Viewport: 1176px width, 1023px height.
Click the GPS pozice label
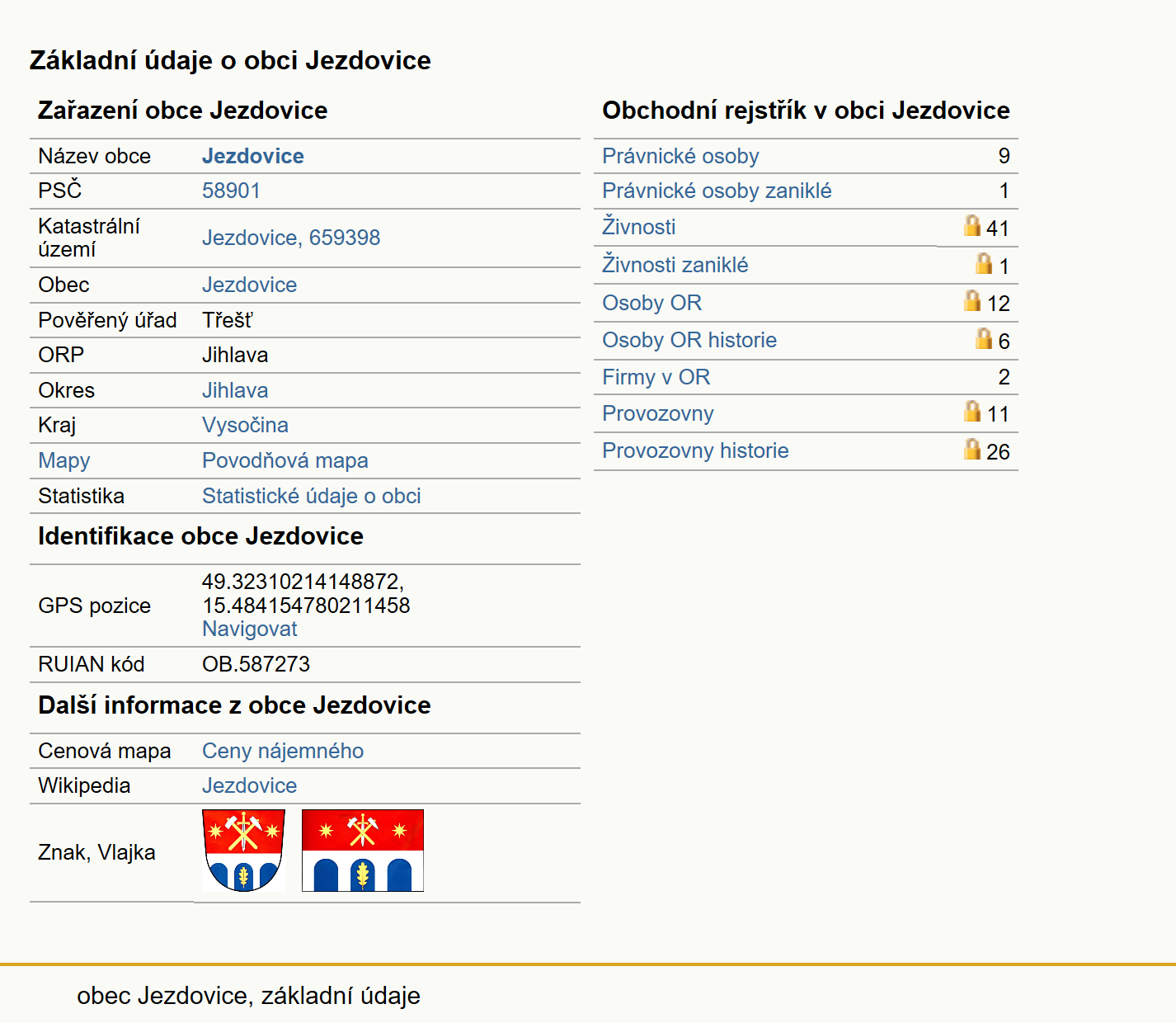95,606
